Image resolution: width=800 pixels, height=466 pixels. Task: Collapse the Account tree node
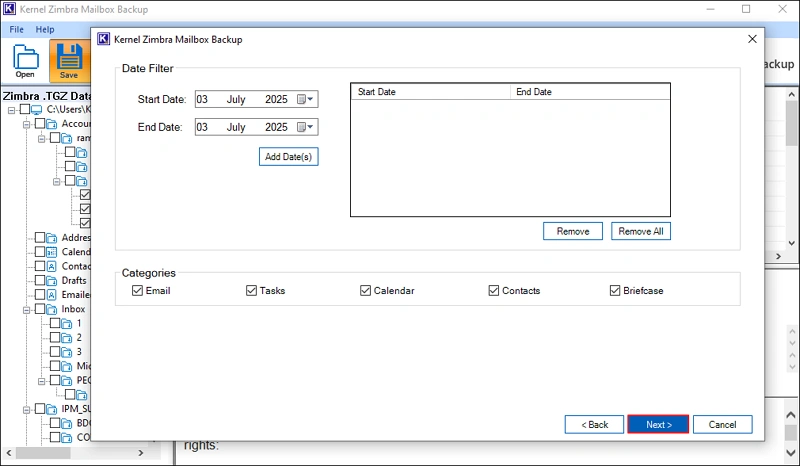27,124
